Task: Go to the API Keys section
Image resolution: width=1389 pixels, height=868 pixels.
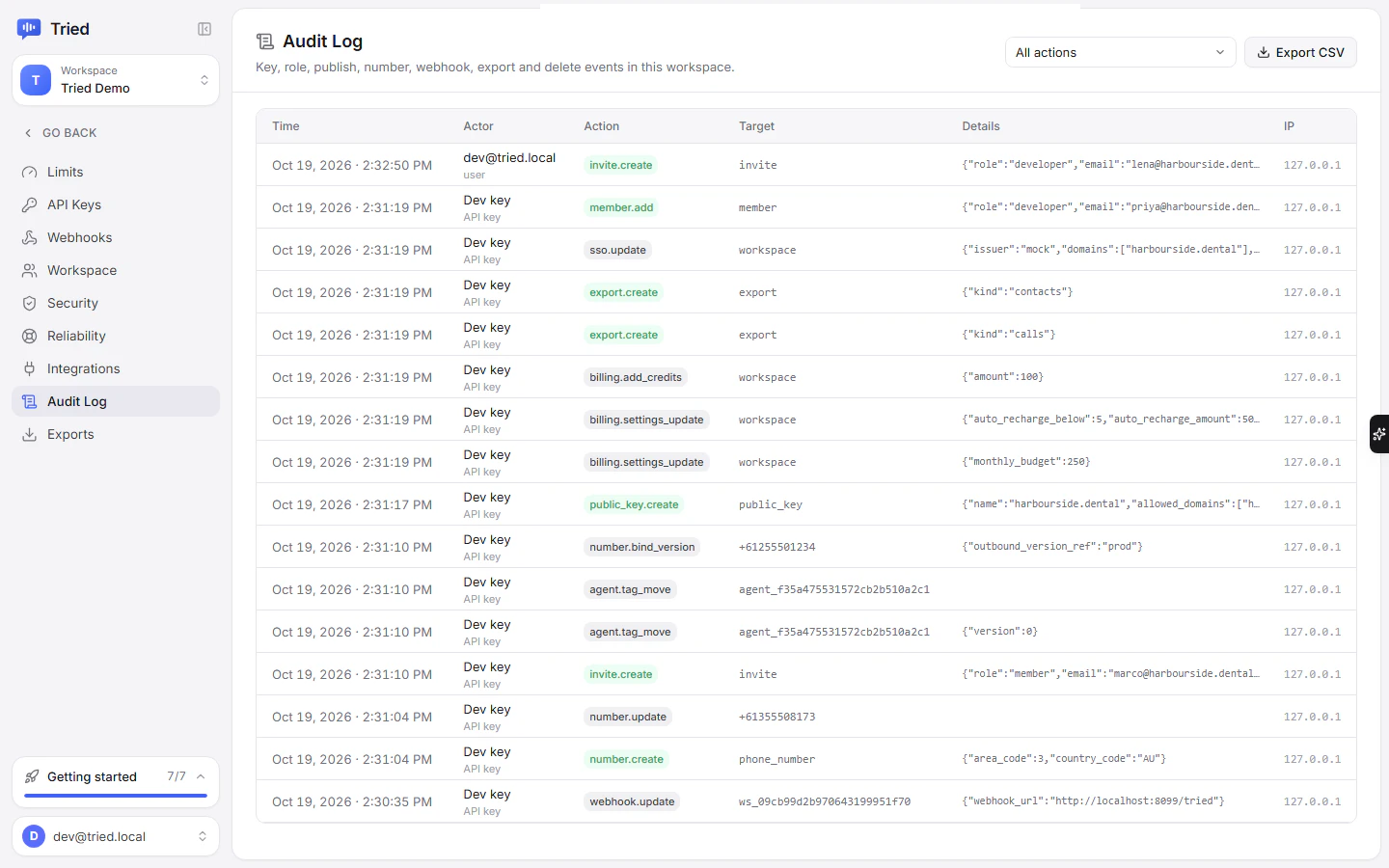Action: (116, 204)
